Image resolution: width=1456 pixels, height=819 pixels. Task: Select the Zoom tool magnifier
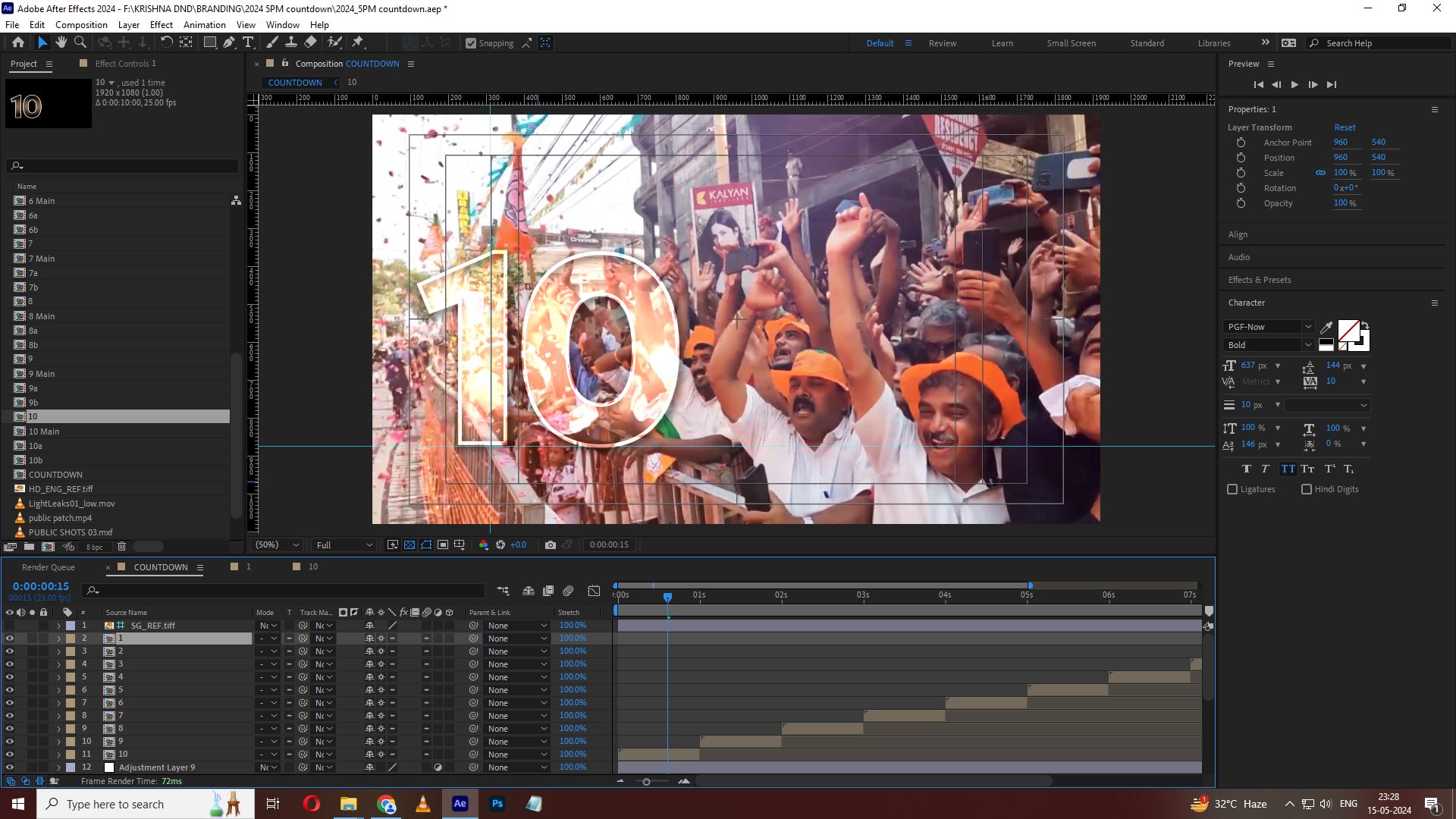click(80, 42)
